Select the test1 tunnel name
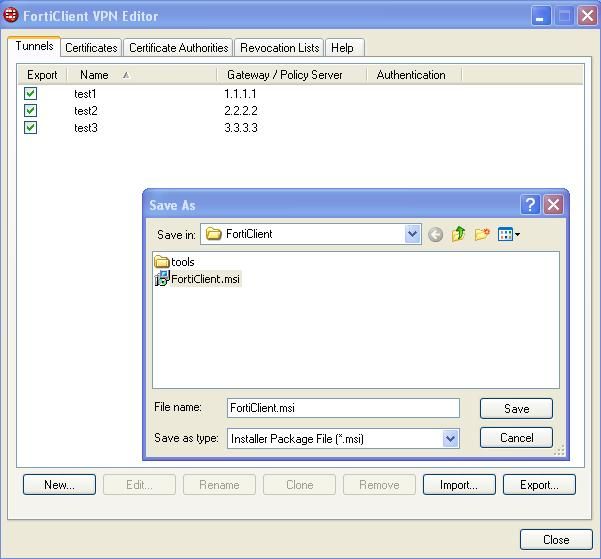The width and height of the screenshot is (601, 559). [x=85, y=94]
